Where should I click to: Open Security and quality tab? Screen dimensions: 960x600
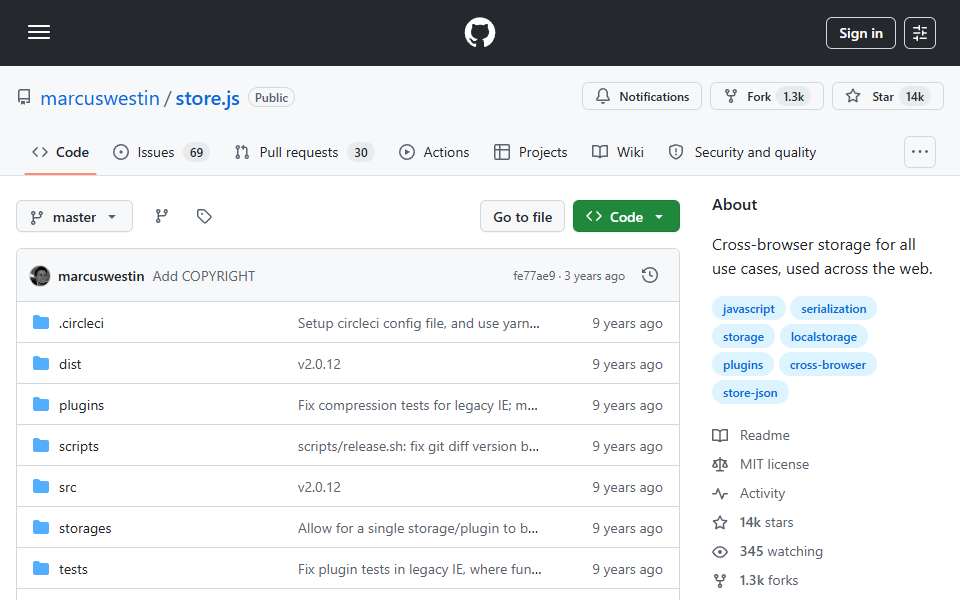point(743,152)
